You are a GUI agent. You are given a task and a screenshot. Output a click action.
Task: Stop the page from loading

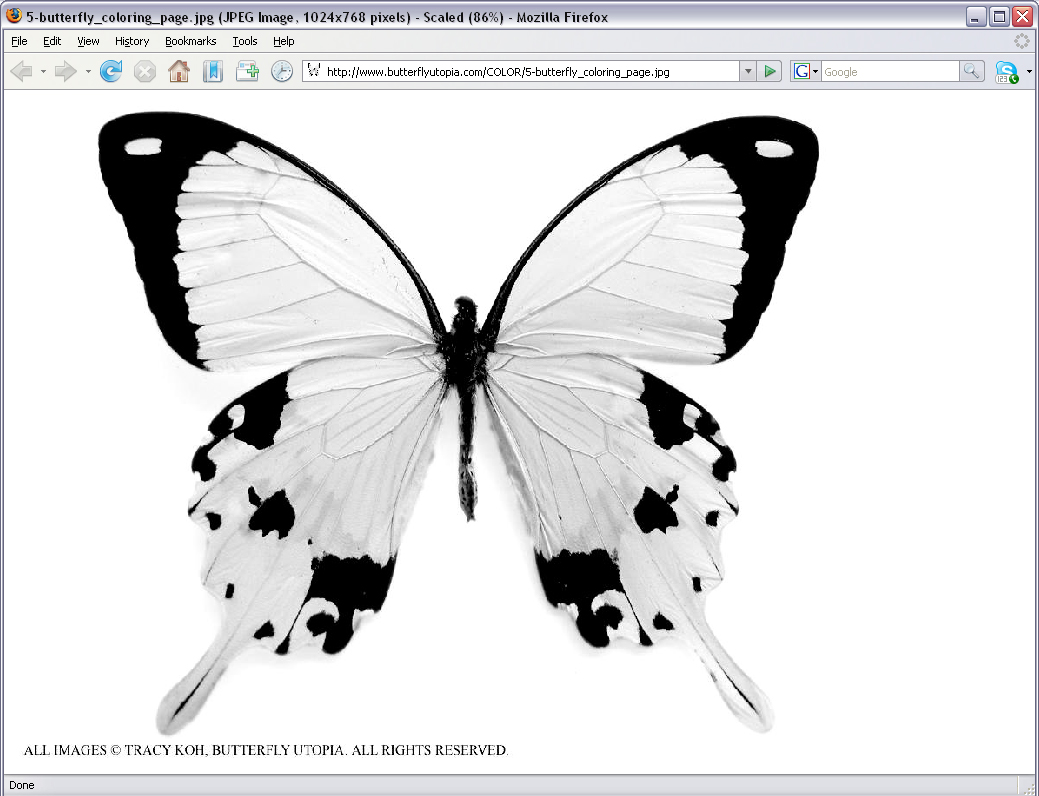coord(144,70)
